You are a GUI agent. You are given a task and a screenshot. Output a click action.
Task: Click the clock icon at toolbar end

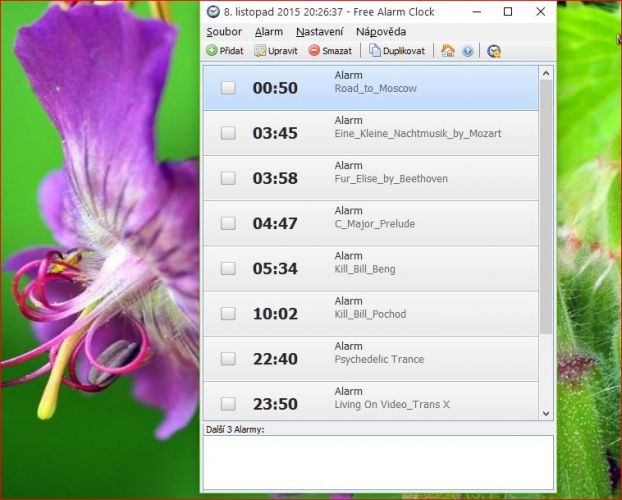[494, 51]
